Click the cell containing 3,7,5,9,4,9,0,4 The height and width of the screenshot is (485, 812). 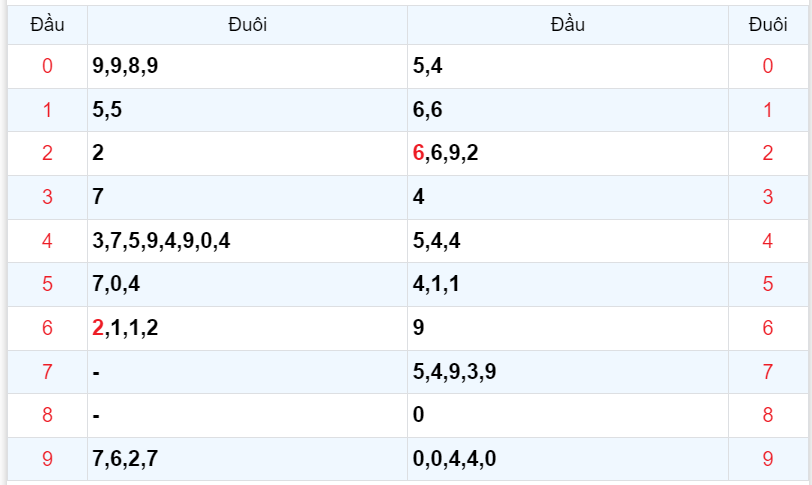(x=161, y=241)
